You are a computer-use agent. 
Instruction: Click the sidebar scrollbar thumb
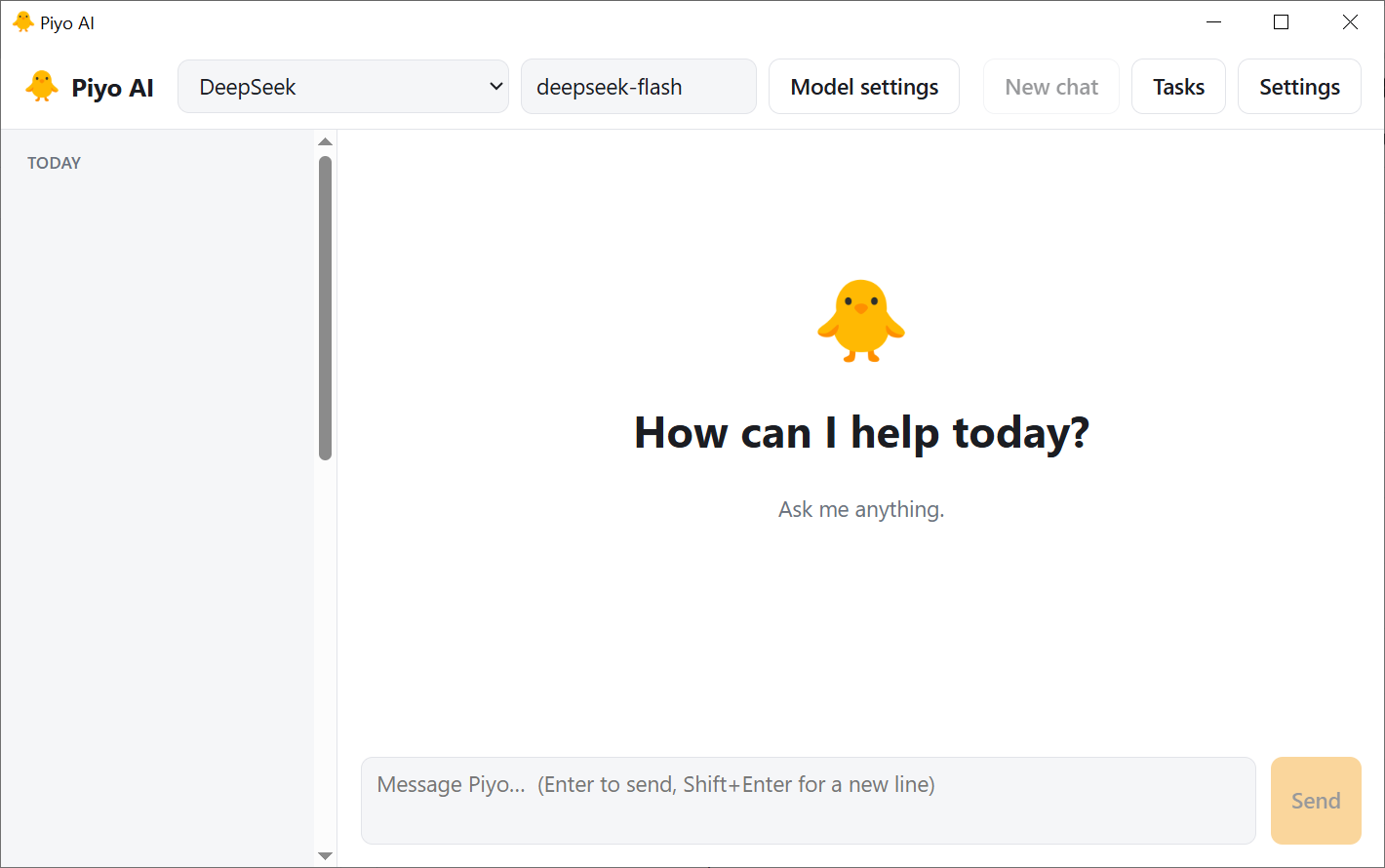tap(326, 308)
